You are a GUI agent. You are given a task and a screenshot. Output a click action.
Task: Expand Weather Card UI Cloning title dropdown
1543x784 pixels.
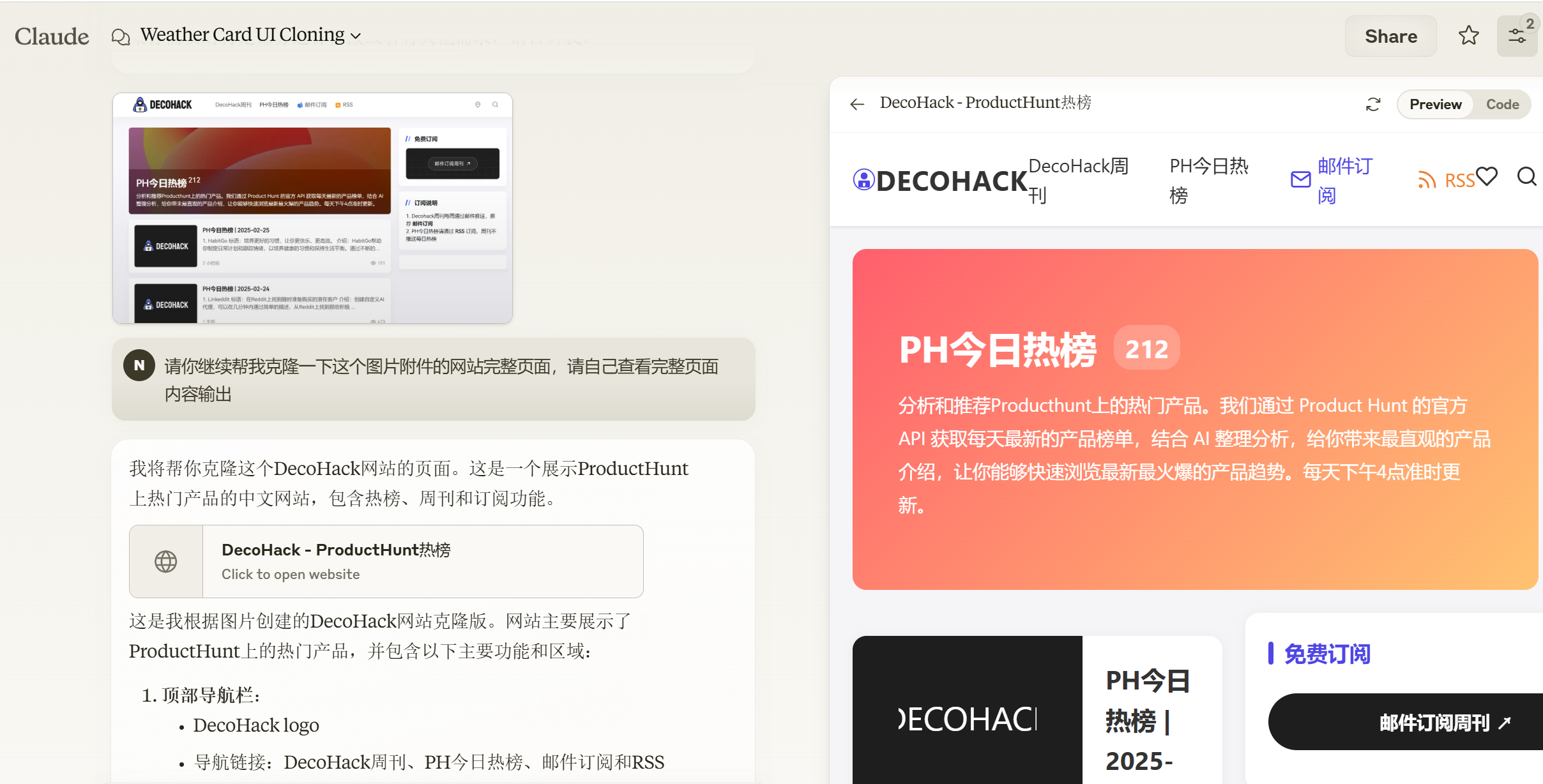356,36
